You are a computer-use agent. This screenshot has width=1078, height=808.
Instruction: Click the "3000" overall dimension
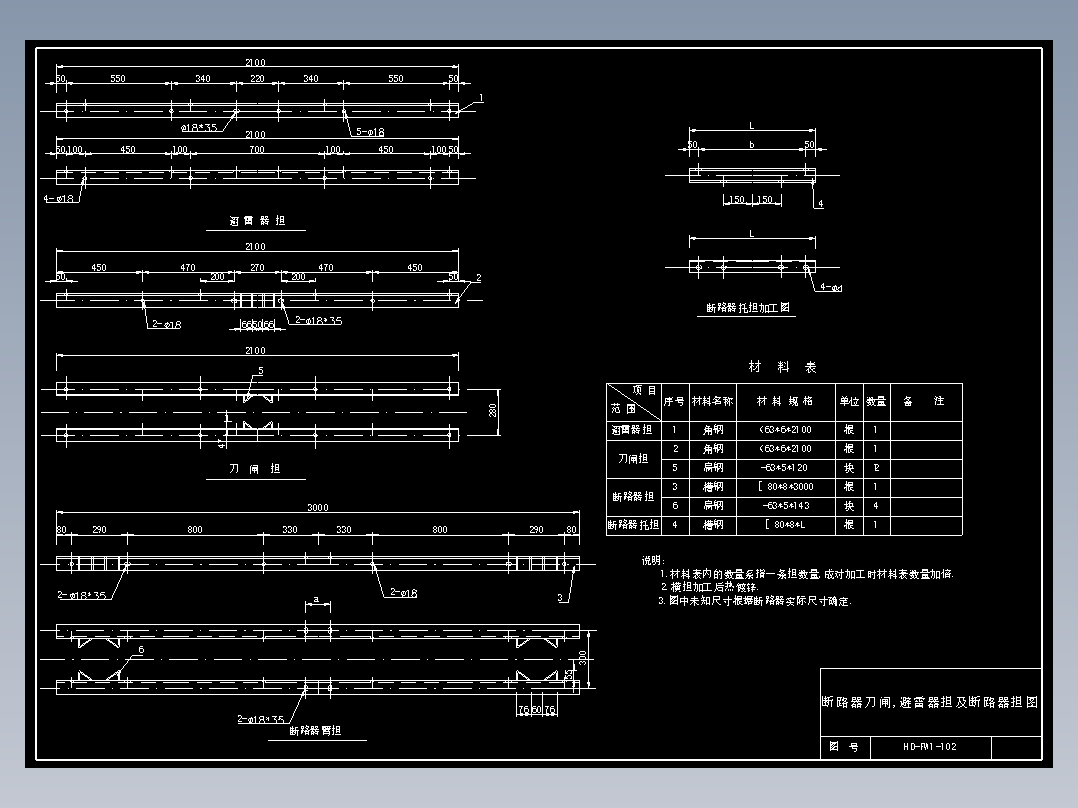pyautogui.click(x=318, y=507)
